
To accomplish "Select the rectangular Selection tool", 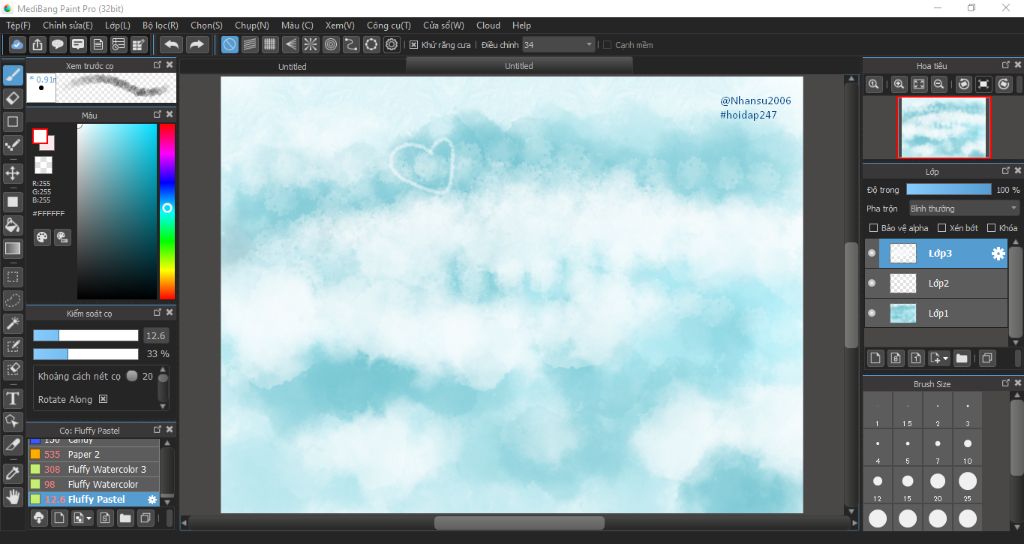I will coord(12,277).
